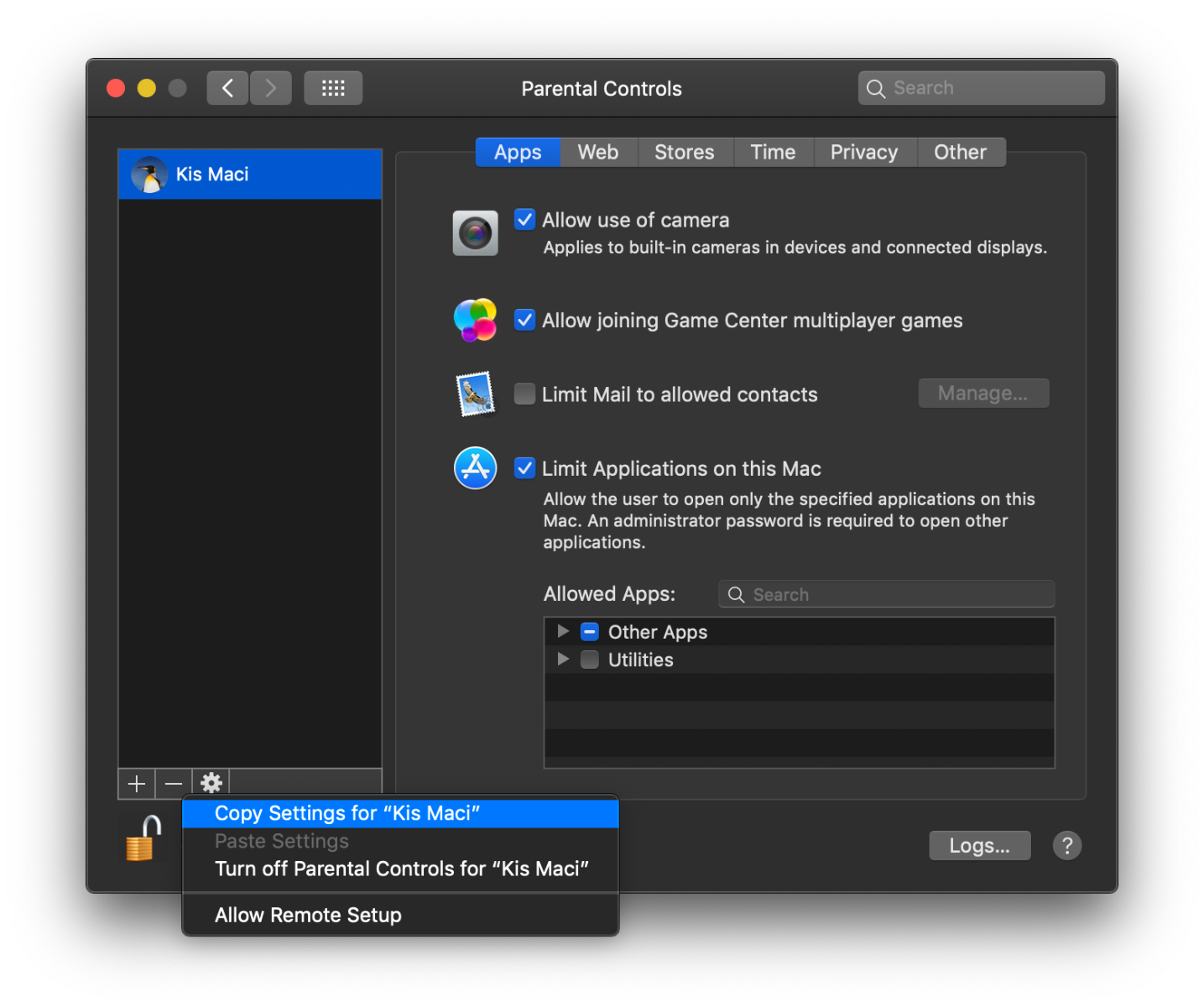Click the Other Apps row label
The height and width of the screenshot is (1007, 1204).
click(658, 632)
